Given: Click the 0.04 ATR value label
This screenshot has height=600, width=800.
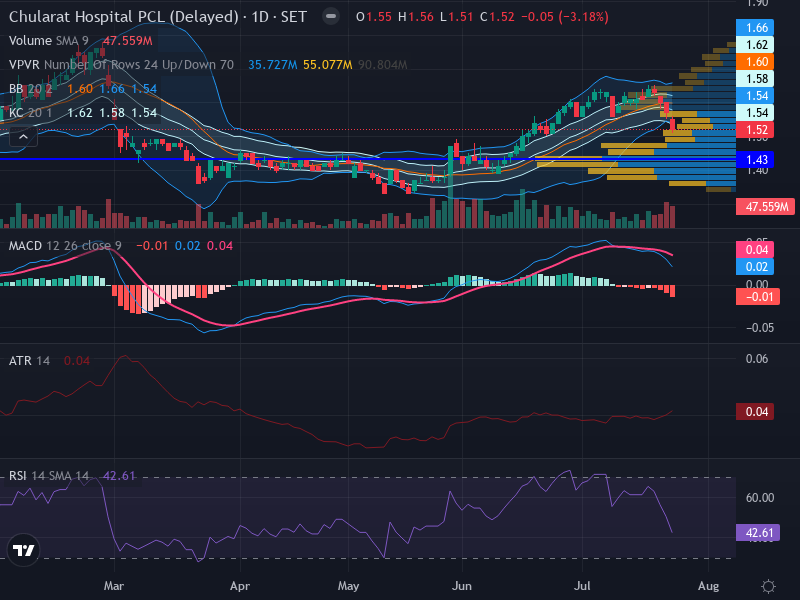Looking at the screenshot, I should point(755,412).
